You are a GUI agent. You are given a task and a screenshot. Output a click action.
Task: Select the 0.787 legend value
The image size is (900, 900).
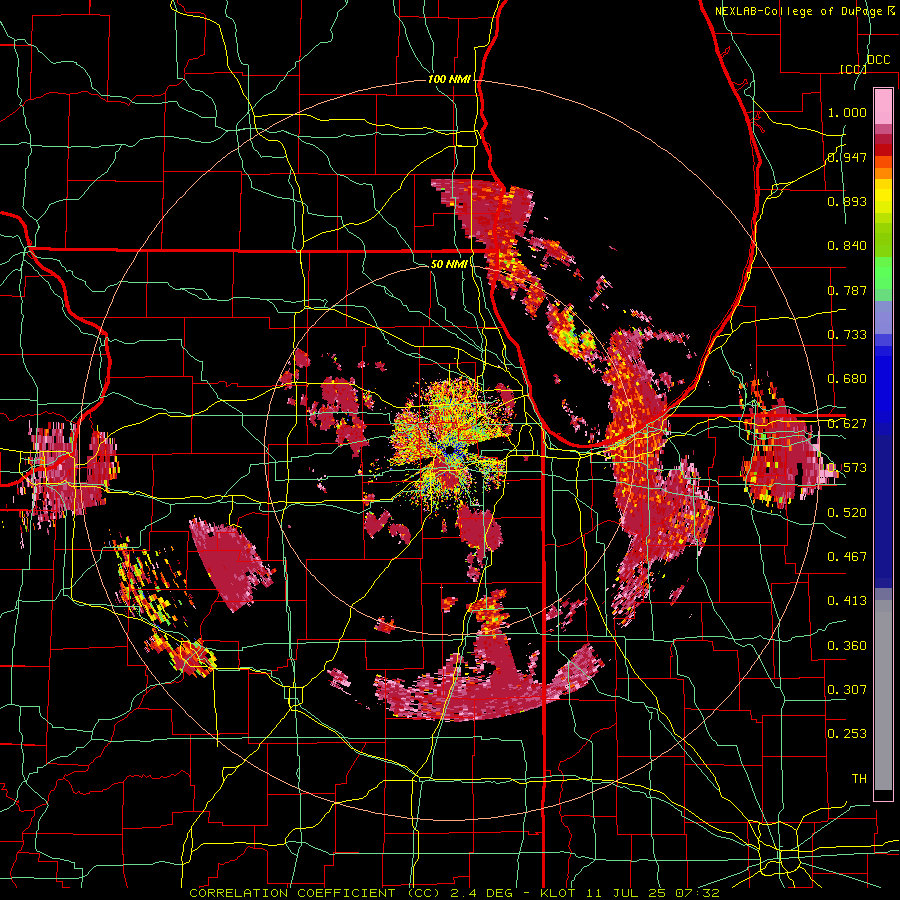click(847, 290)
